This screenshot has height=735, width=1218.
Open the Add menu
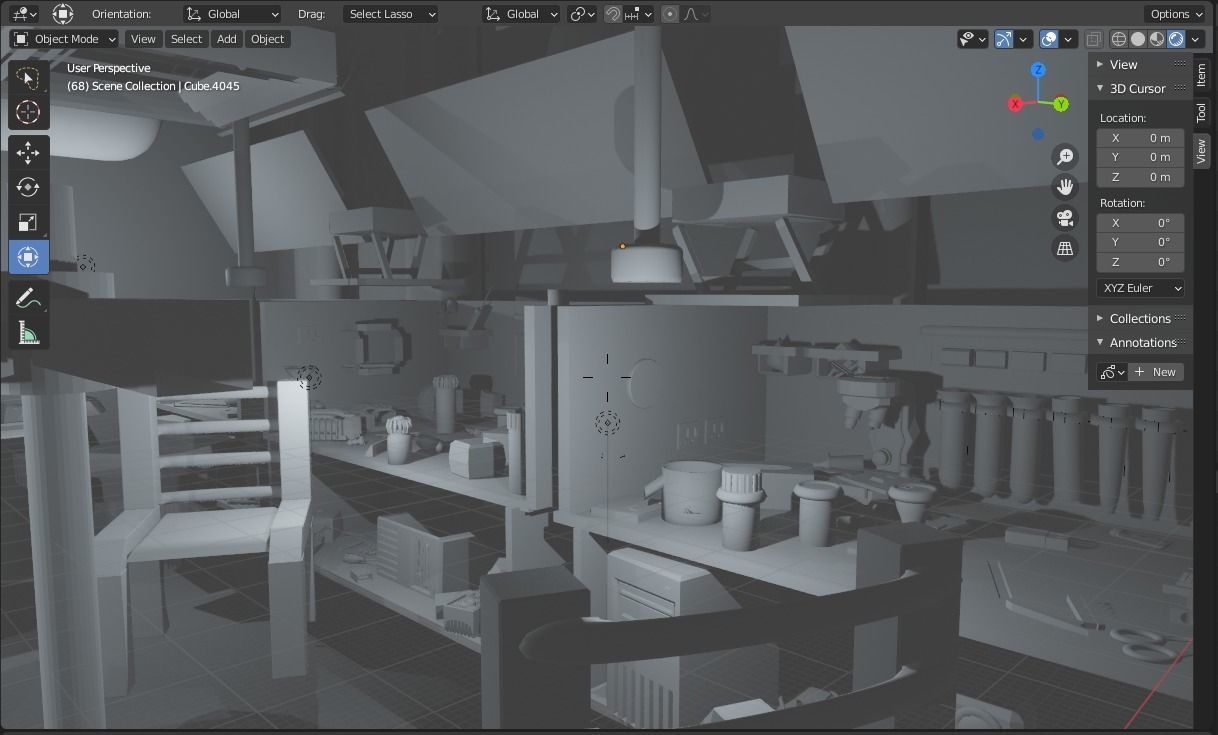(227, 39)
